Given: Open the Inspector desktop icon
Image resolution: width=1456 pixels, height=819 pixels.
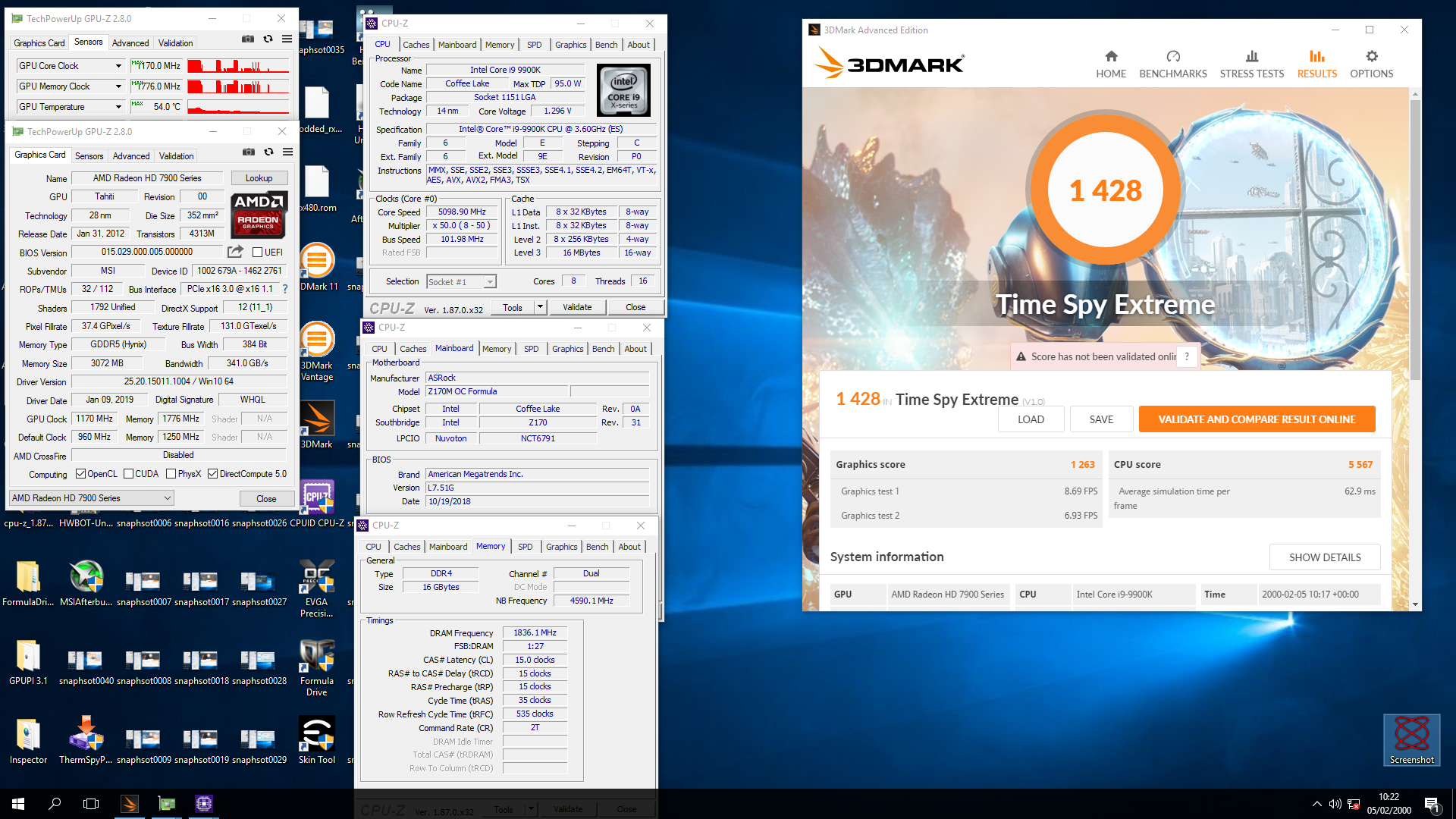Looking at the screenshot, I should pyautogui.click(x=28, y=741).
